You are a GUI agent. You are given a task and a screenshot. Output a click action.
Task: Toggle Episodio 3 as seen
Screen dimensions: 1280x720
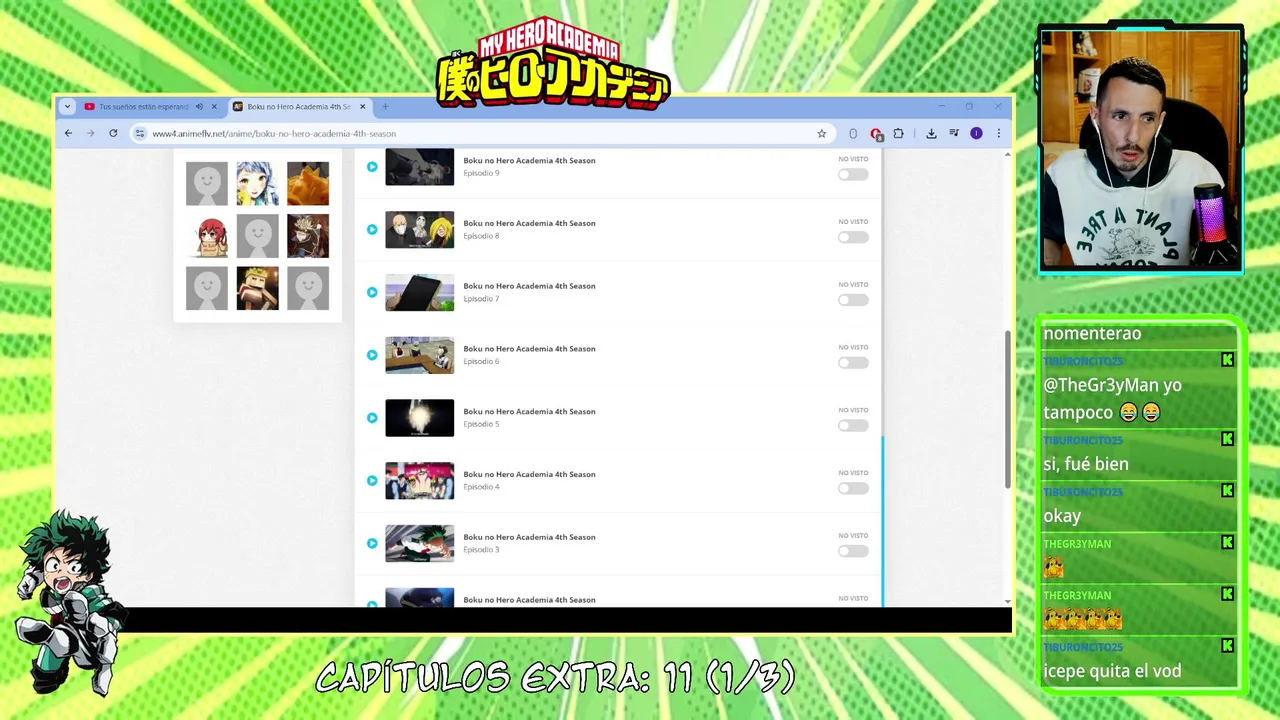point(853,551)
